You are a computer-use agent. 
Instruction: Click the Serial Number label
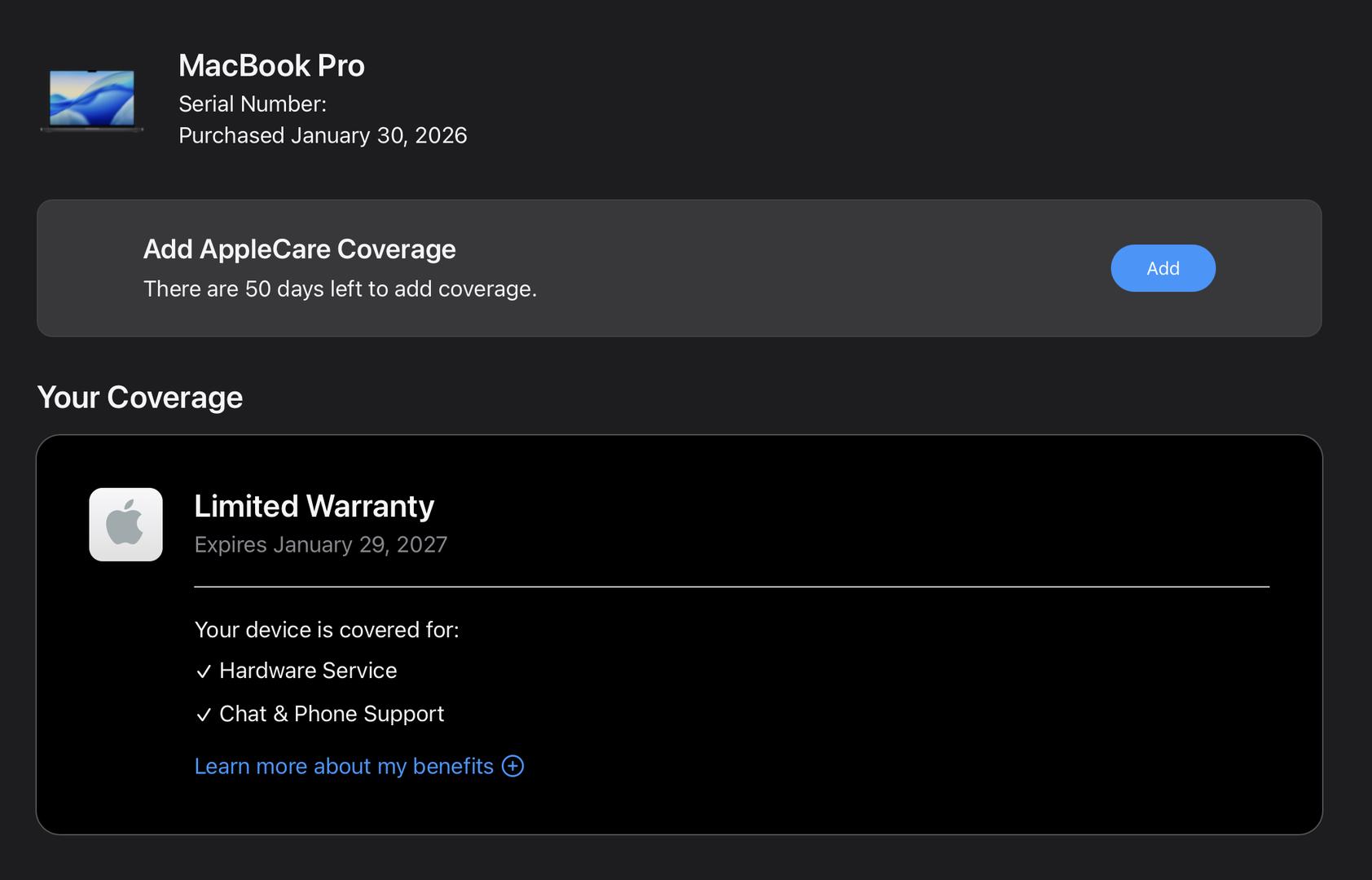pos(253,104)
